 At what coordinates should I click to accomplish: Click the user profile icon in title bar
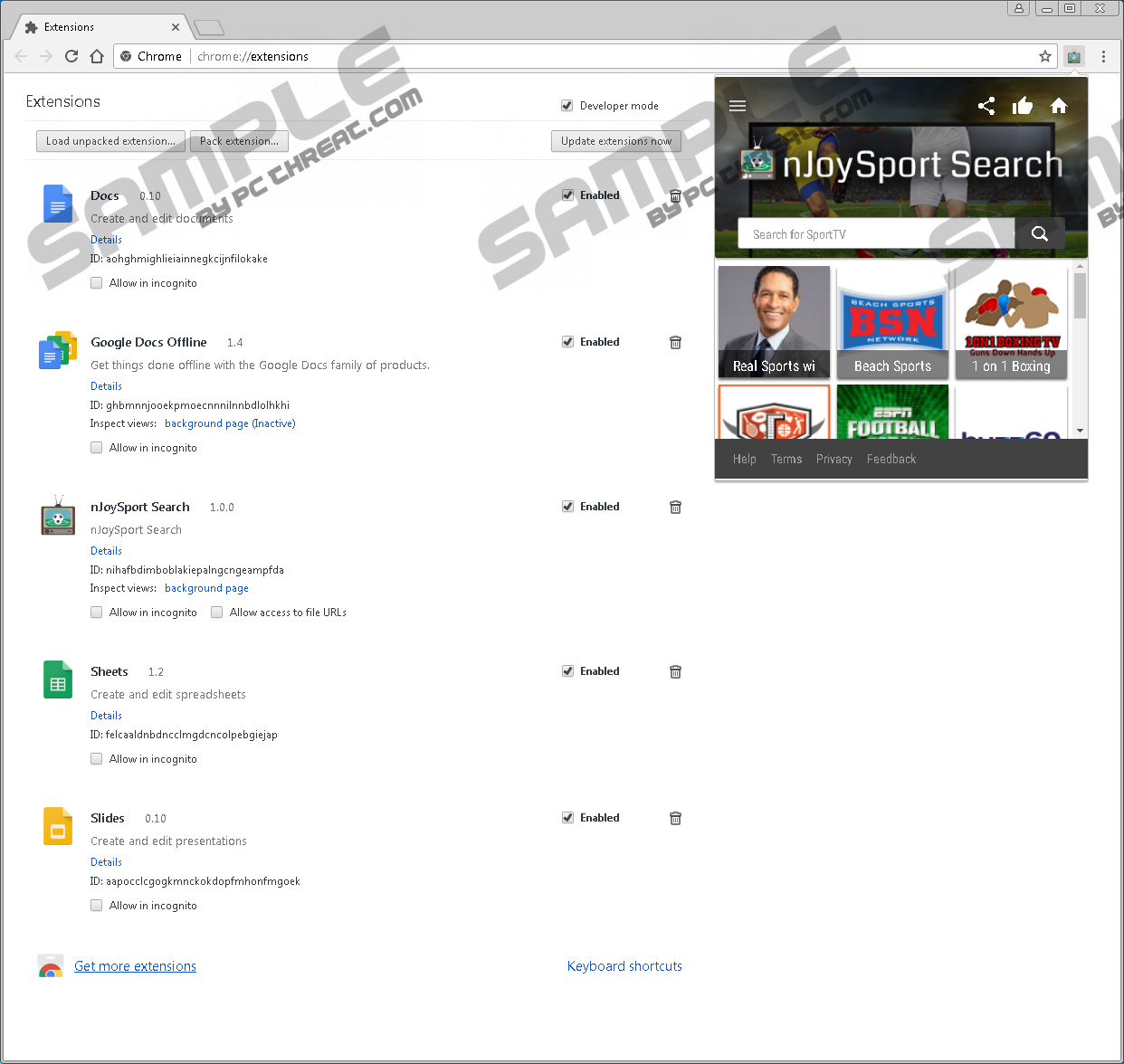tap(1019, 8)
